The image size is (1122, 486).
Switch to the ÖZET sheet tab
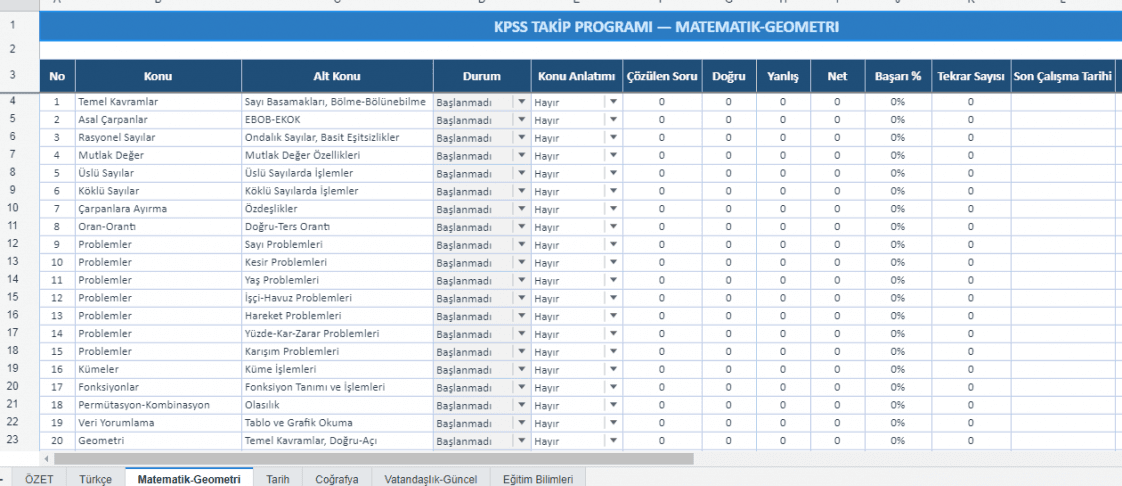[x=39, y=480]
